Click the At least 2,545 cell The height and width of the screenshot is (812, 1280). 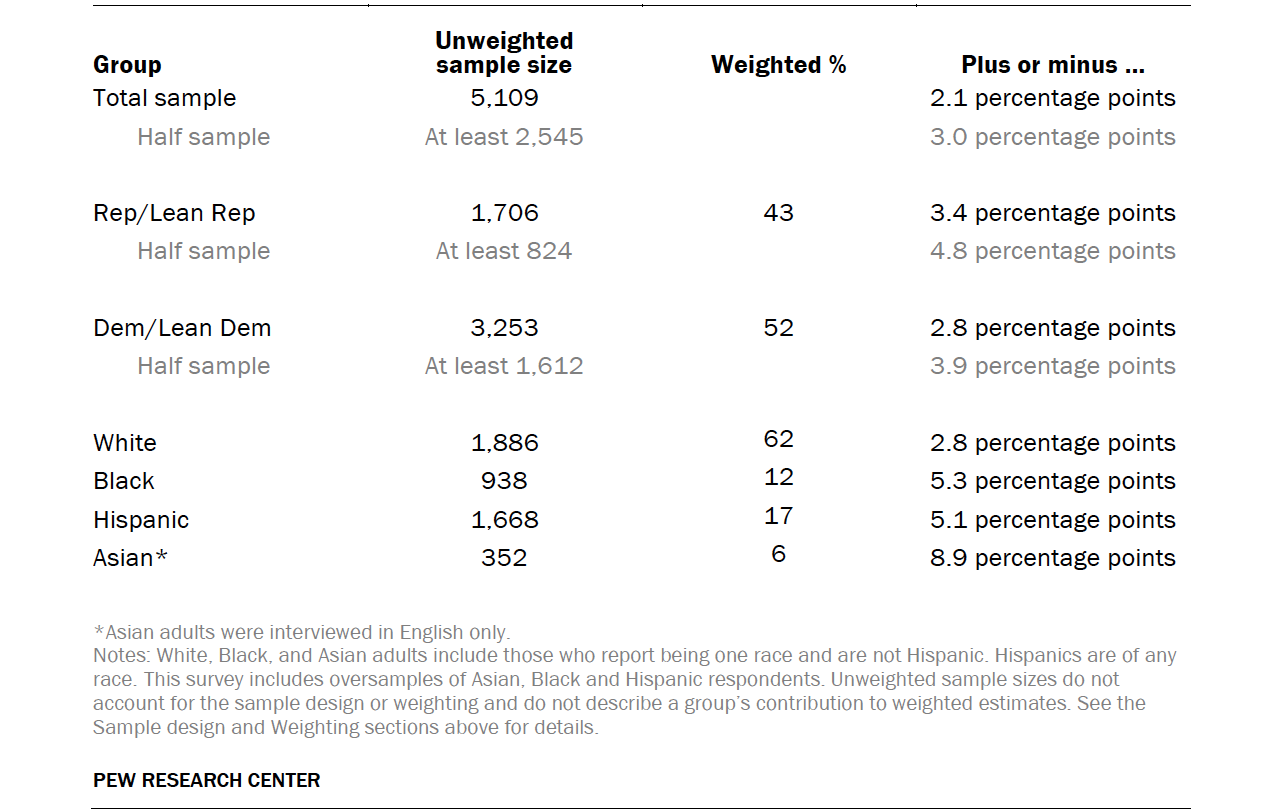point(504,137)
